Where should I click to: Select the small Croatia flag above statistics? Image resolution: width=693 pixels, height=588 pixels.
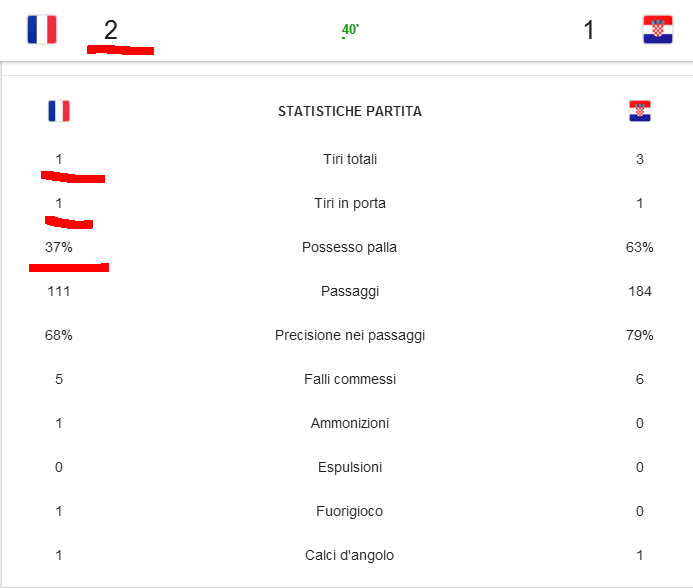(640, 111)
